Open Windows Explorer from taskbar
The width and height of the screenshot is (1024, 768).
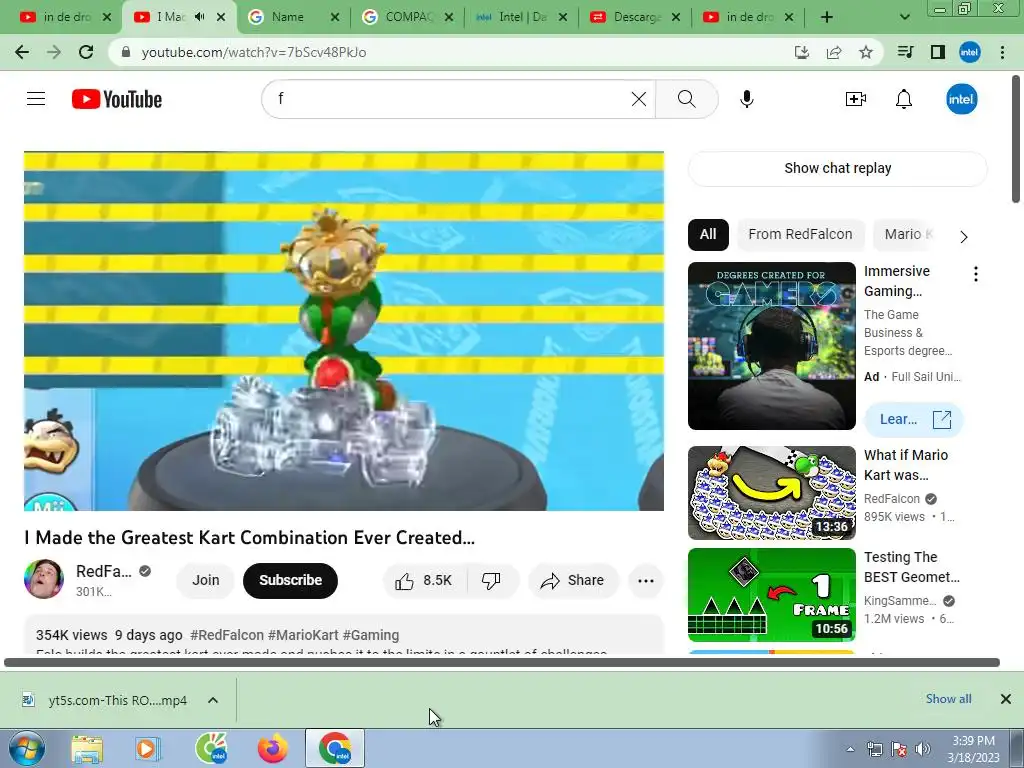(87, 749)
